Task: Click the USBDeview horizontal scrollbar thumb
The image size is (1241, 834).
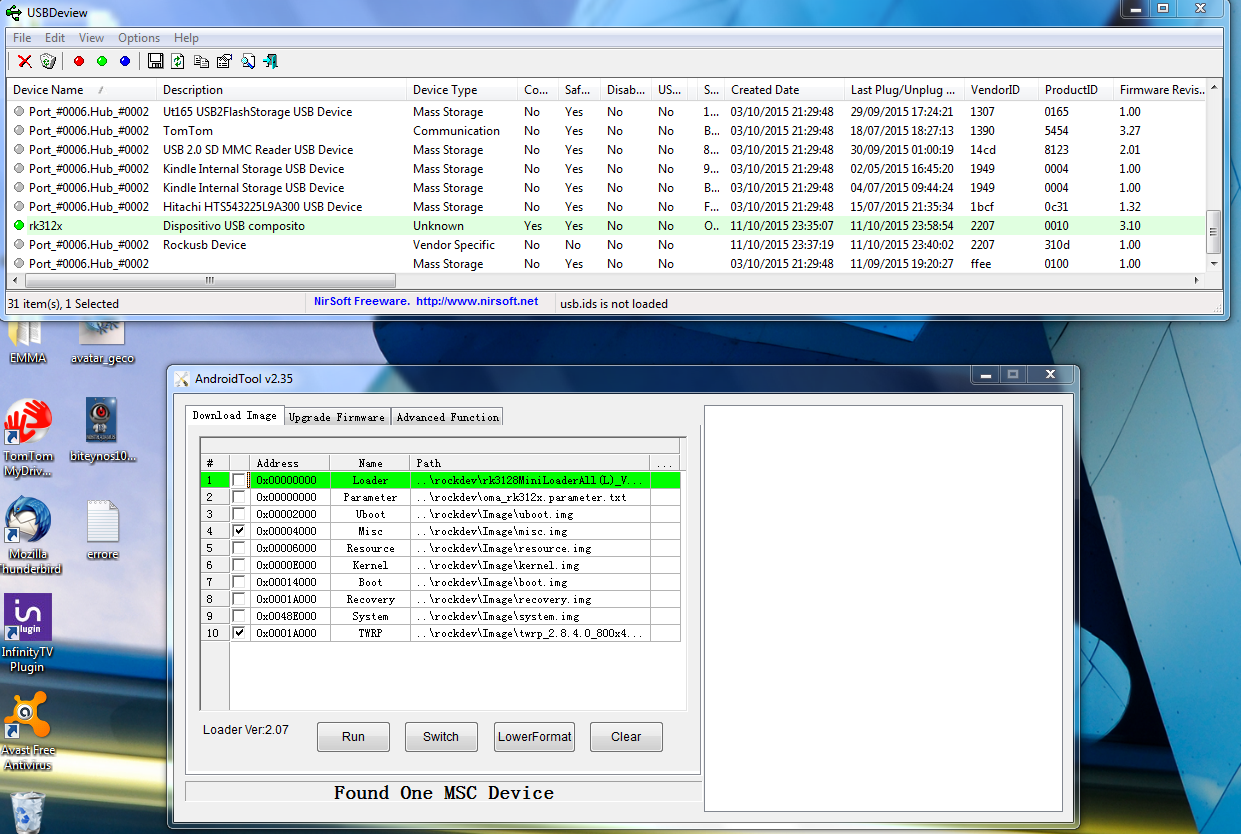Action: pyautogui.click(x=209, y=280)
